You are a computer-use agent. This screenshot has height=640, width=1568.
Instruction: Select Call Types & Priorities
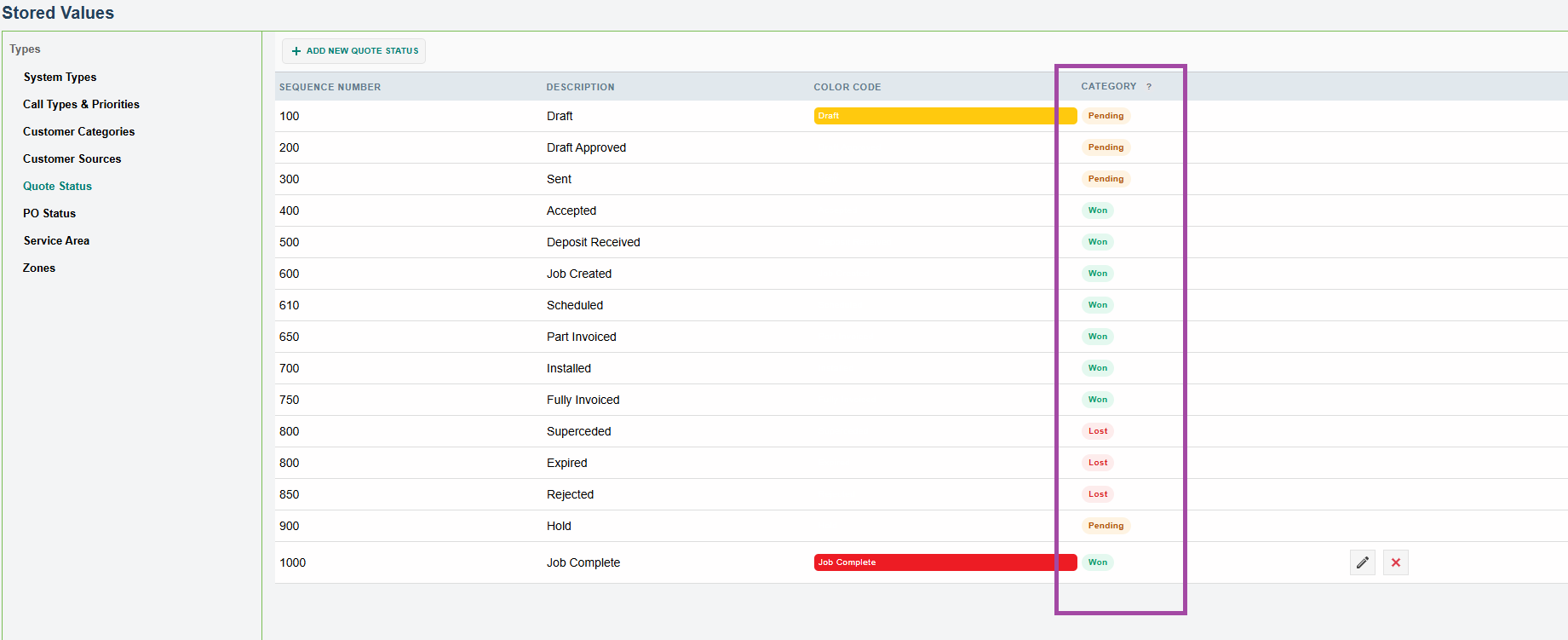[x=81, y=104]
